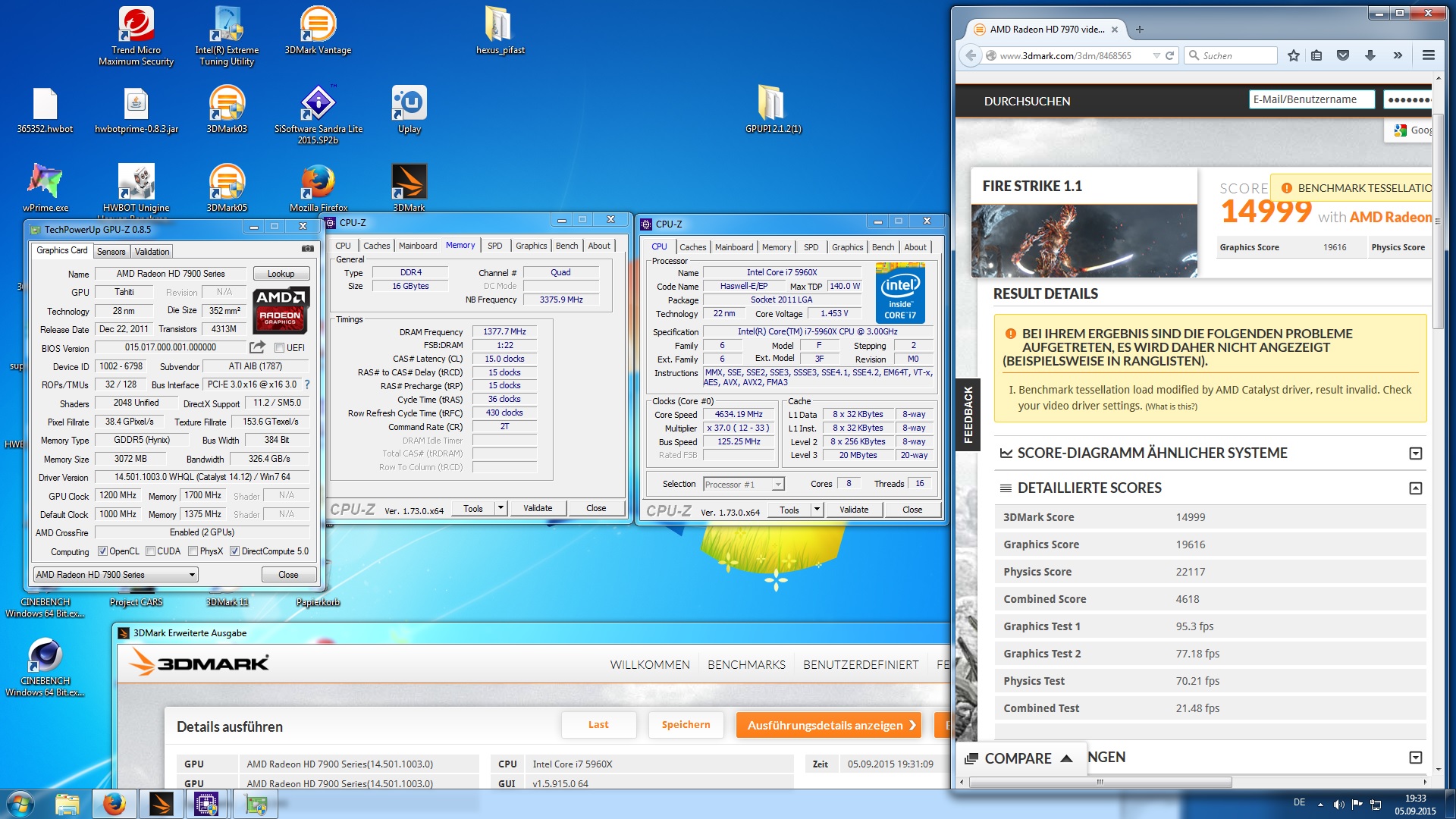1456x819 pixels.
Task: Switch to Sensors tab in GPU-Z
Action: click(111, 252)
